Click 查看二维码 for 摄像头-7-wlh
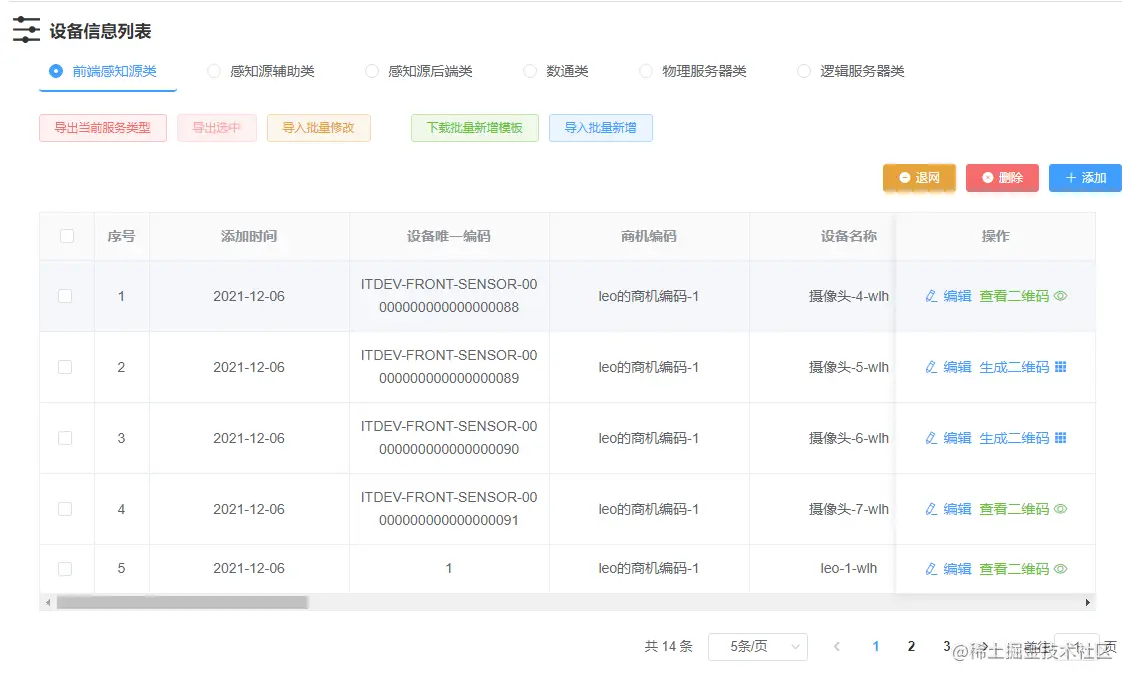The width and height of the screenshot is (1133, 682). coord(1014,509)
